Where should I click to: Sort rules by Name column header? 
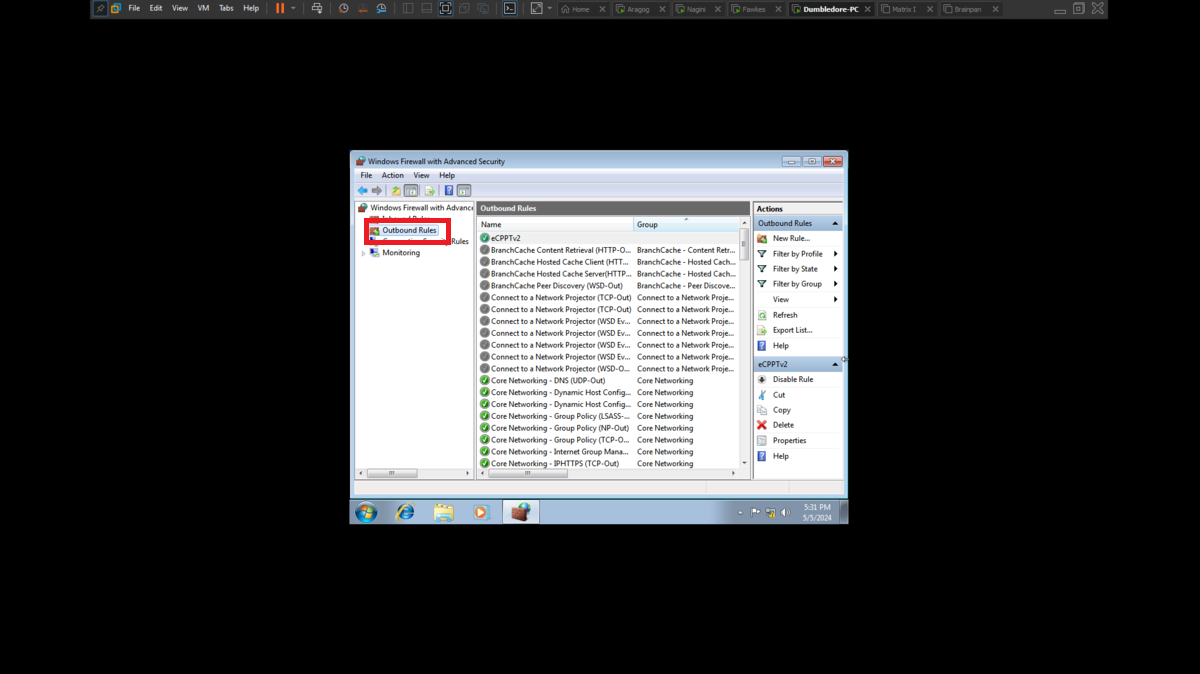[555, 224]
